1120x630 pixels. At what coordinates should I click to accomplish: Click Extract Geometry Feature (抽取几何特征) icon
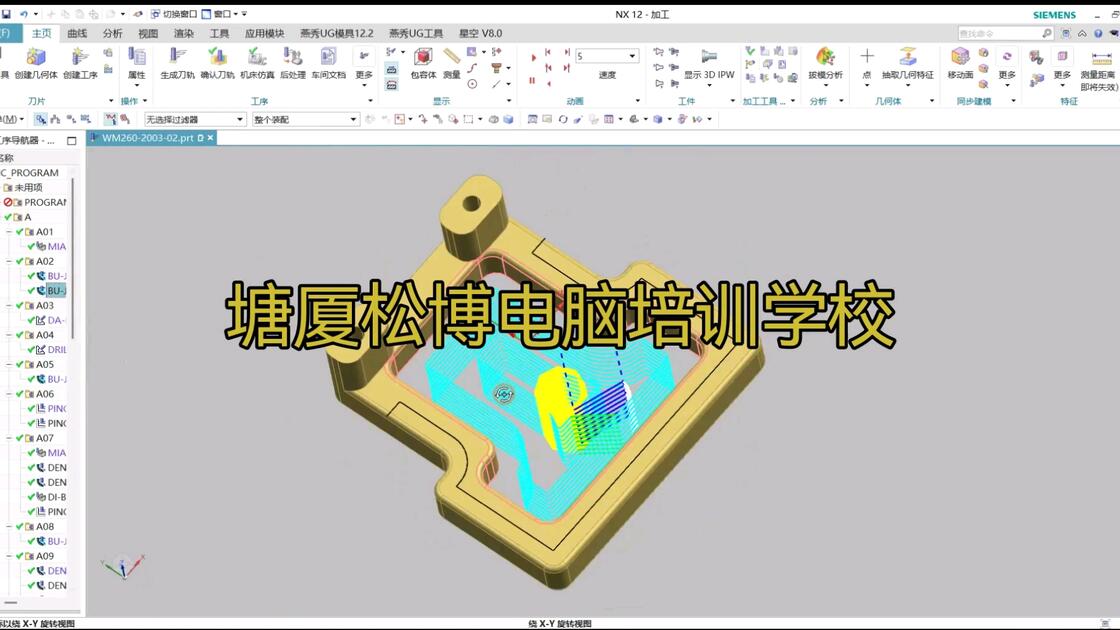click(x=907, y=56)
